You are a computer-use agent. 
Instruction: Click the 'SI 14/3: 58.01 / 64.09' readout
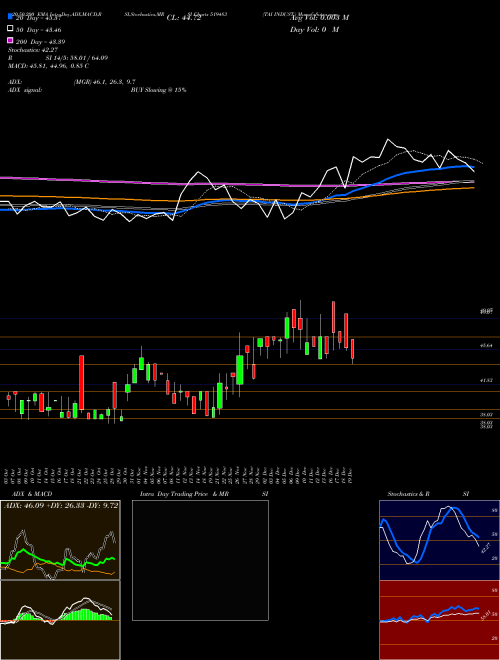tap(77, 58)
